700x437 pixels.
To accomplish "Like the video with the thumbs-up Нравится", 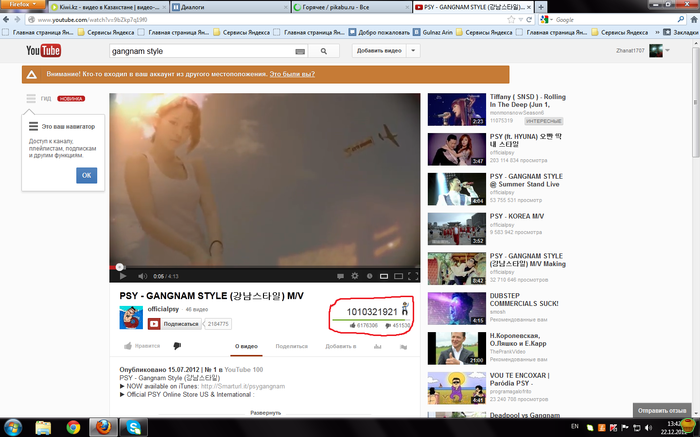I will (142, 346).
